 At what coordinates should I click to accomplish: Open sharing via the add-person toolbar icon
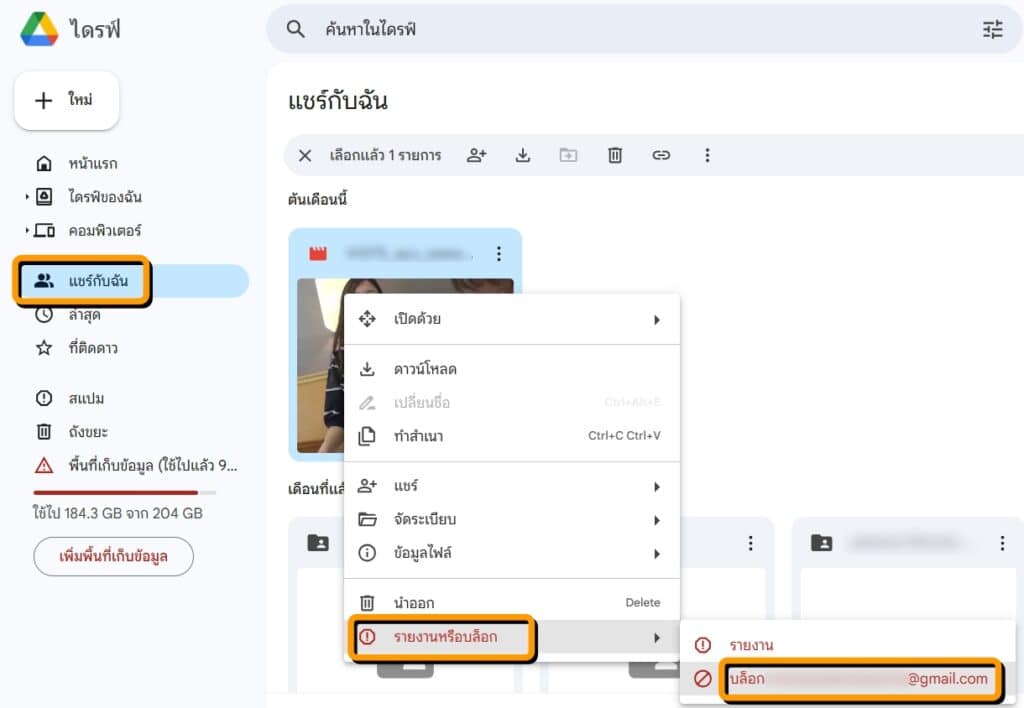(477, 155)
